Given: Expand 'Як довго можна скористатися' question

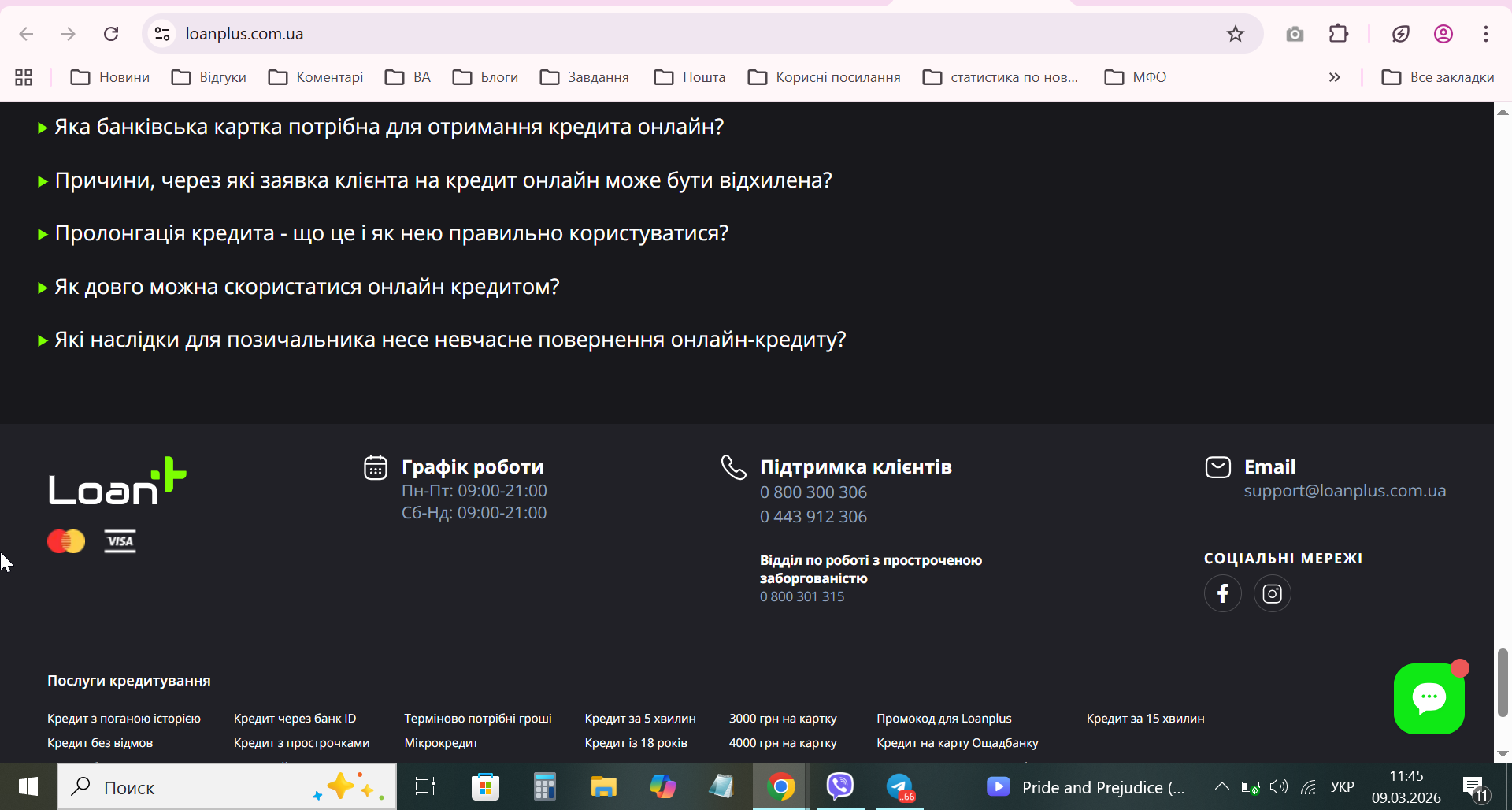Looking at the screenshot, I should [x=299, y=287].
